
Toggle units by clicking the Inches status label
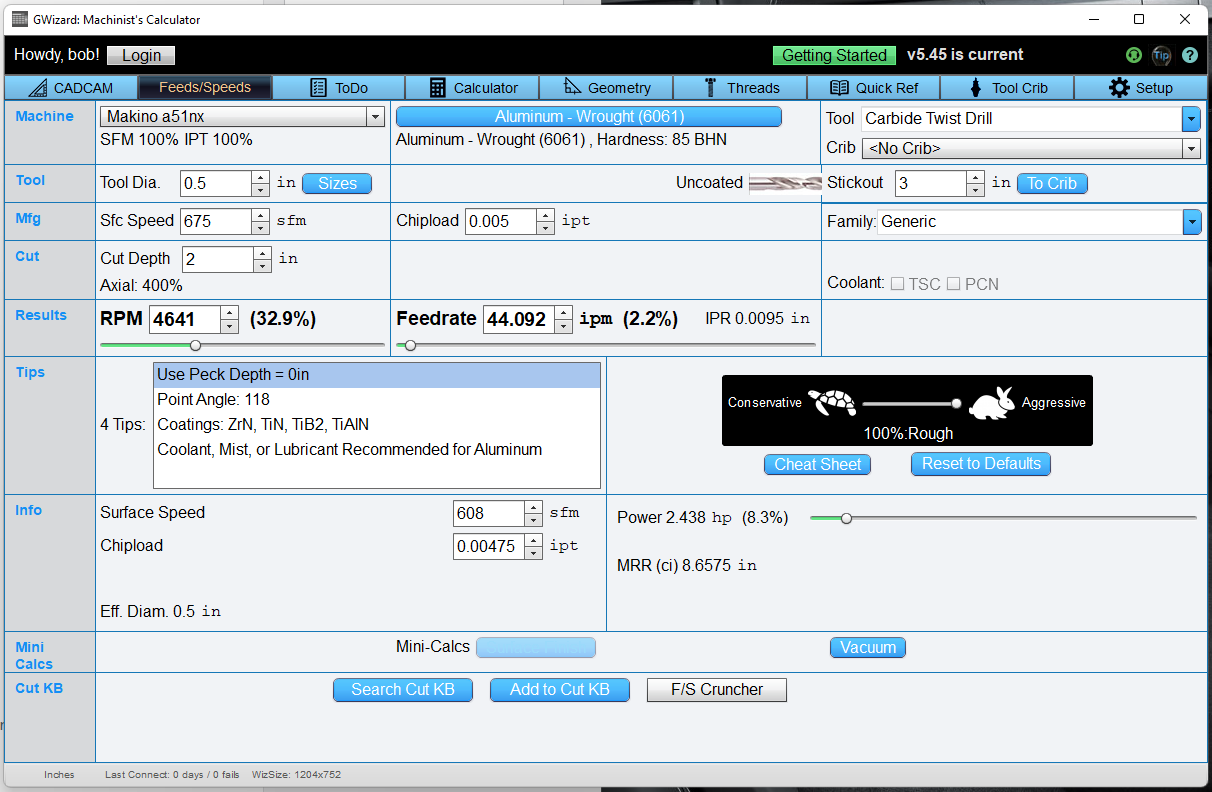59,775
